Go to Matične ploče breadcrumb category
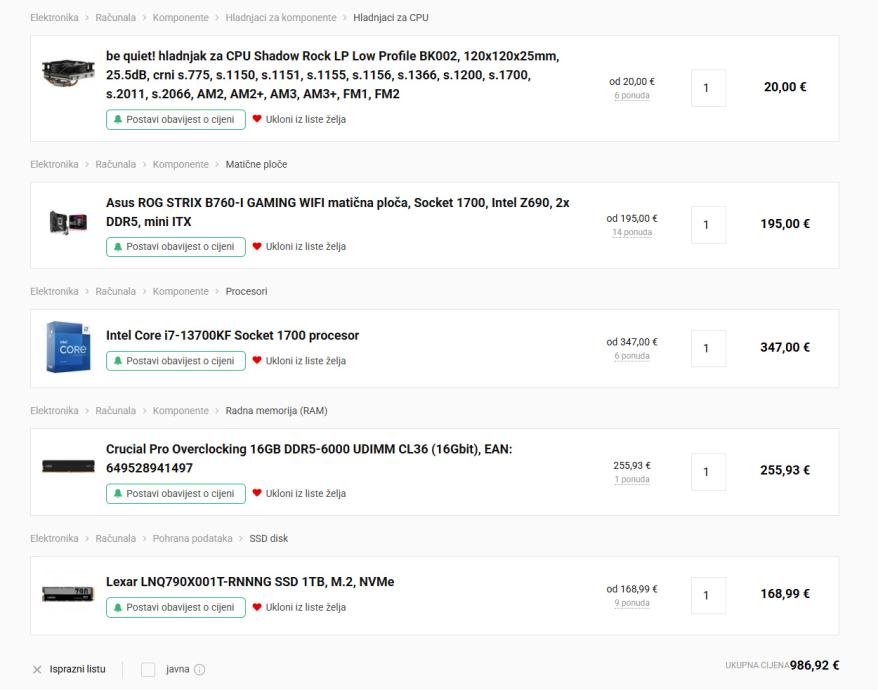Image resolution: width=878 pixels, height=690 pixels. (x=256, y=164)
